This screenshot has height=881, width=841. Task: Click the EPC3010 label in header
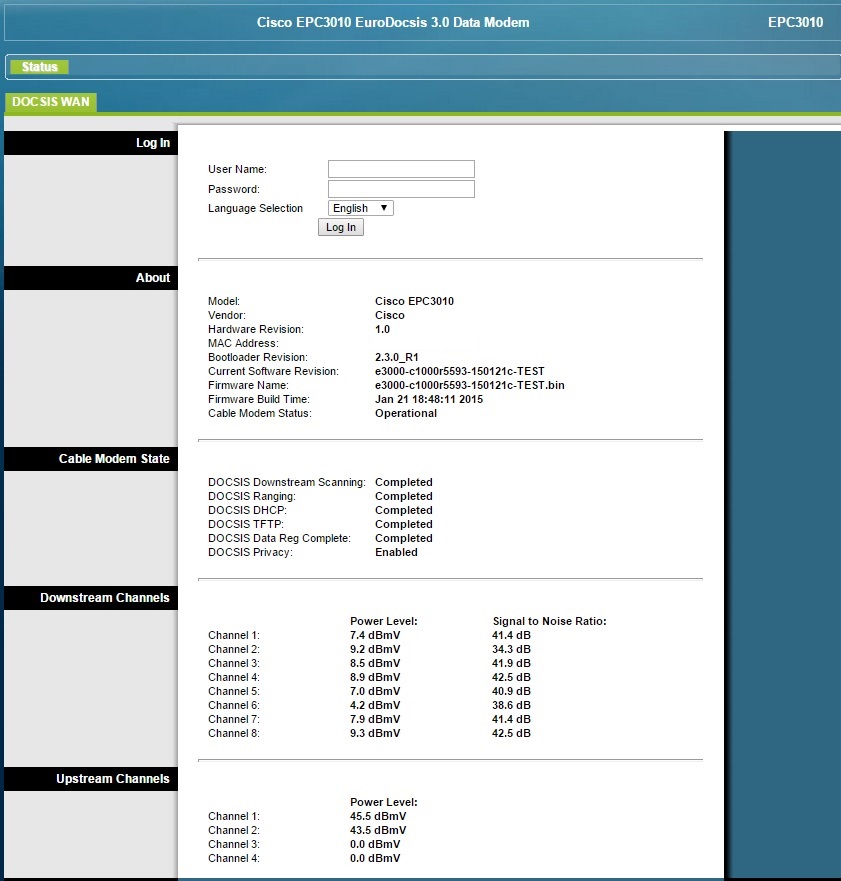(x=795, y=22)
